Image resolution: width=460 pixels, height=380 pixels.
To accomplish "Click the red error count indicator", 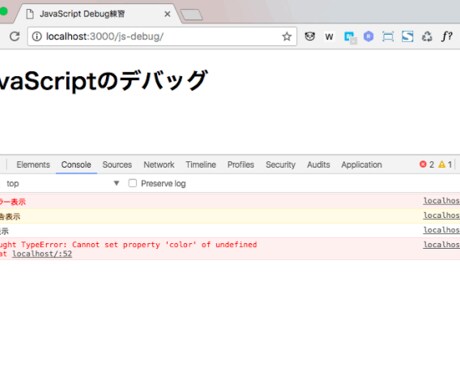I will point(427,164).
